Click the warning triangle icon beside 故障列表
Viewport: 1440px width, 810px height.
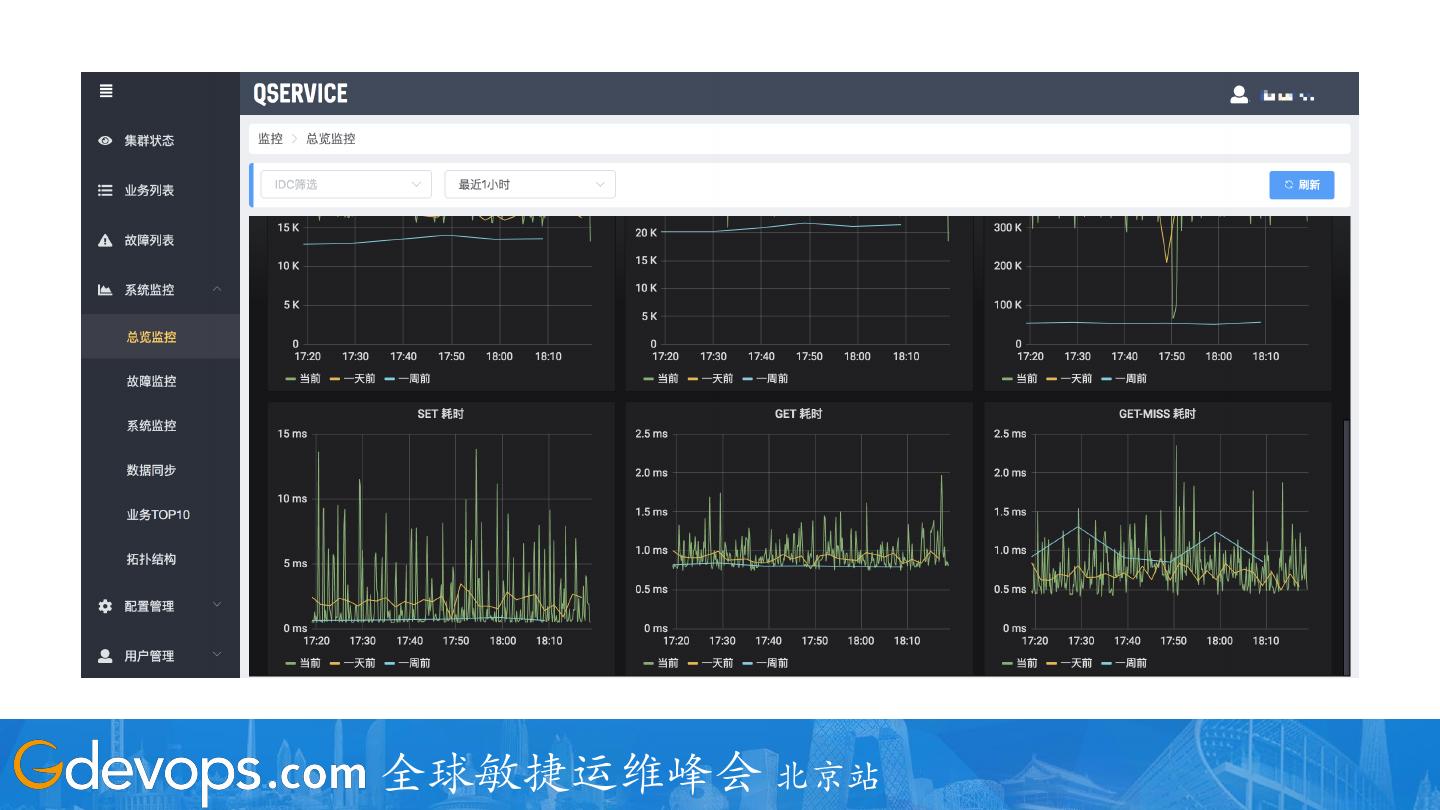[x=105, y=240]
